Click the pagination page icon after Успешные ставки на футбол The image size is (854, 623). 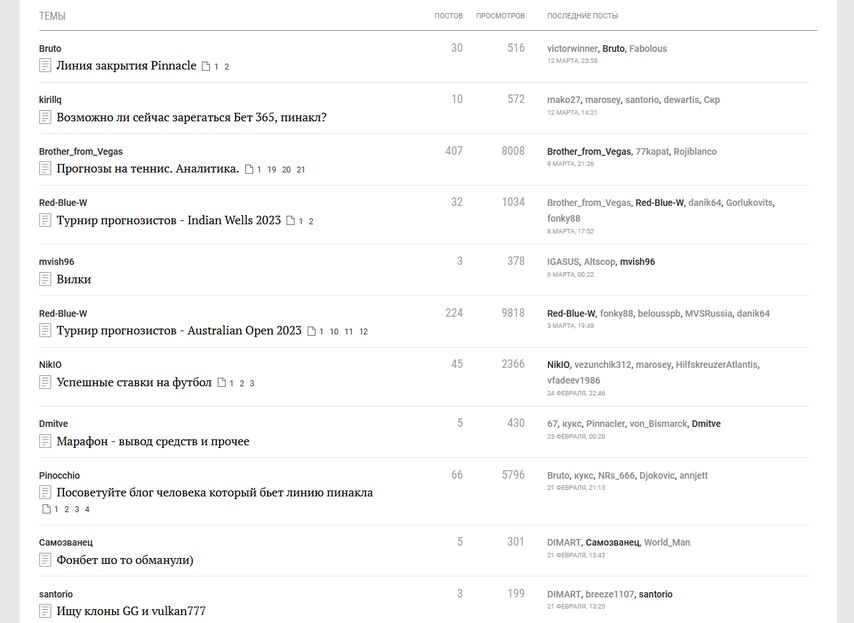(222, 383)
